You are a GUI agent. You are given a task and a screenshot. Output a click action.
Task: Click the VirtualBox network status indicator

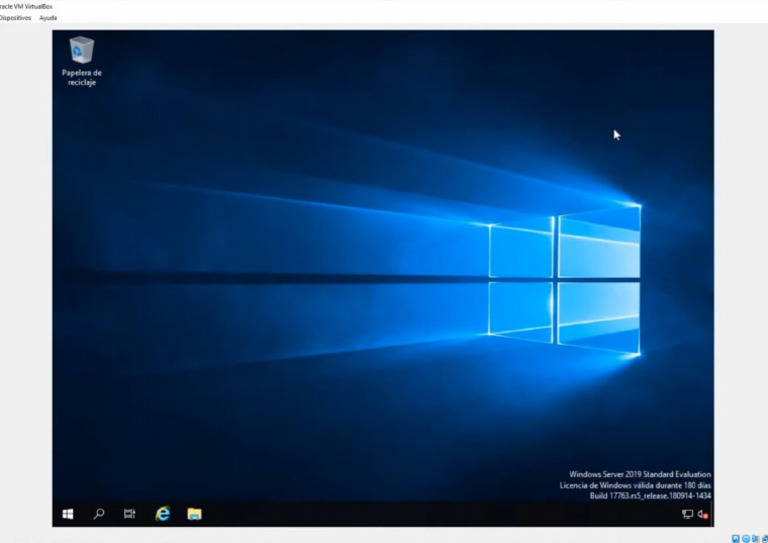[765, 539]
